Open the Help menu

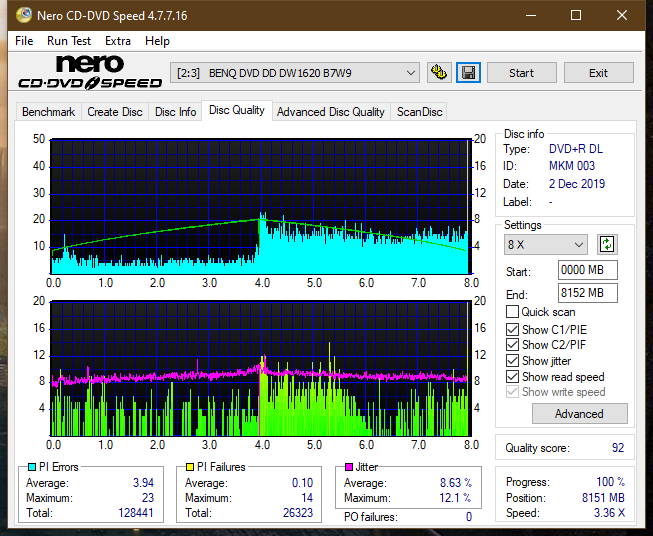click(157, 41)
